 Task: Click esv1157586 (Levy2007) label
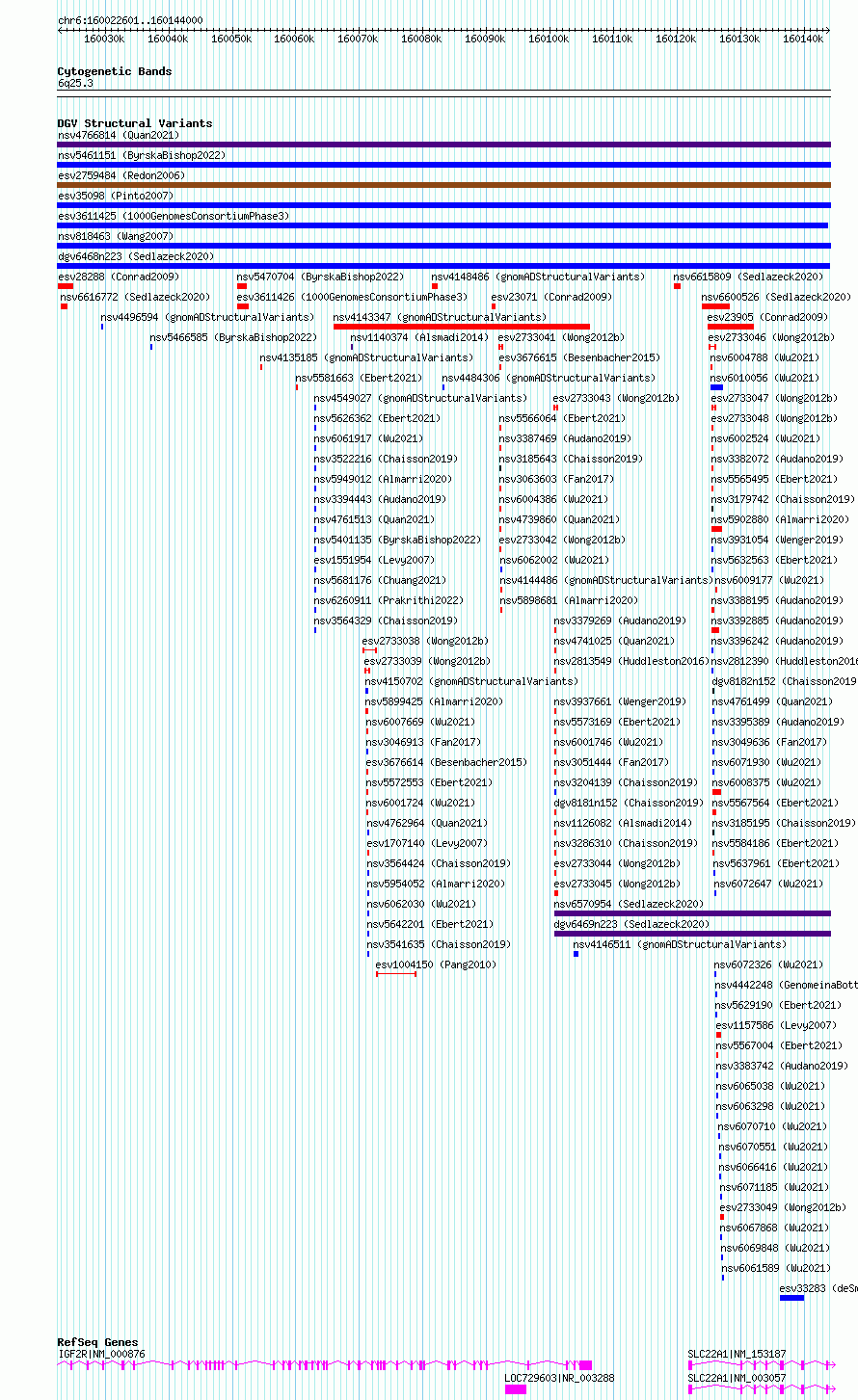(776, 1025)
